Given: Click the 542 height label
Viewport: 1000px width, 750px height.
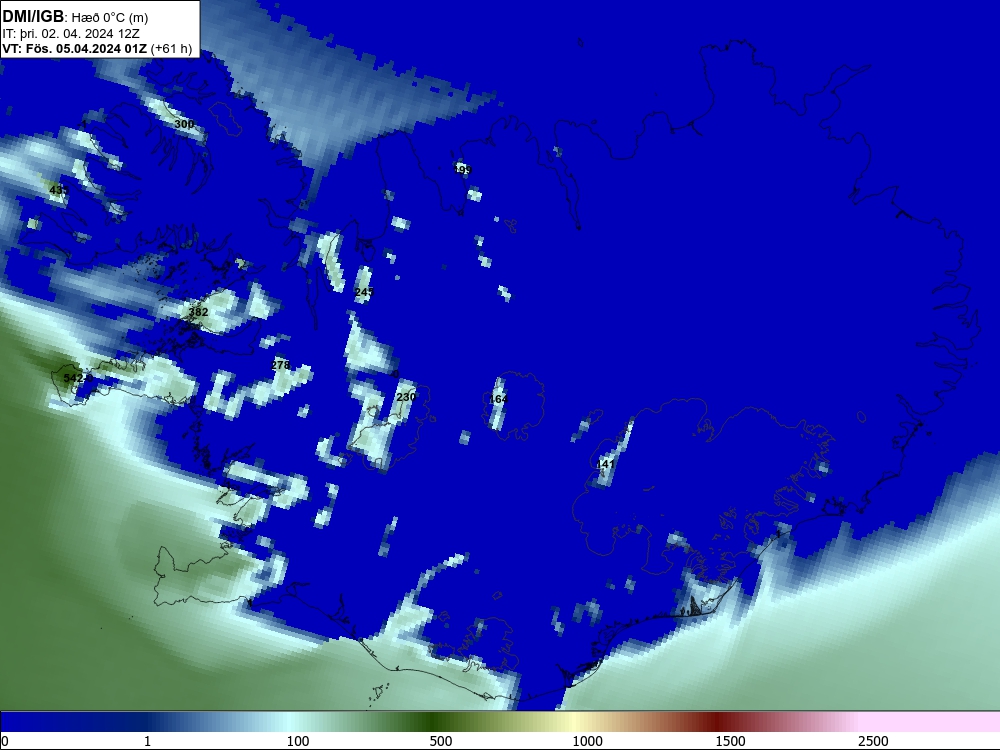Looking at the screenshot, I should click(74, 378).
